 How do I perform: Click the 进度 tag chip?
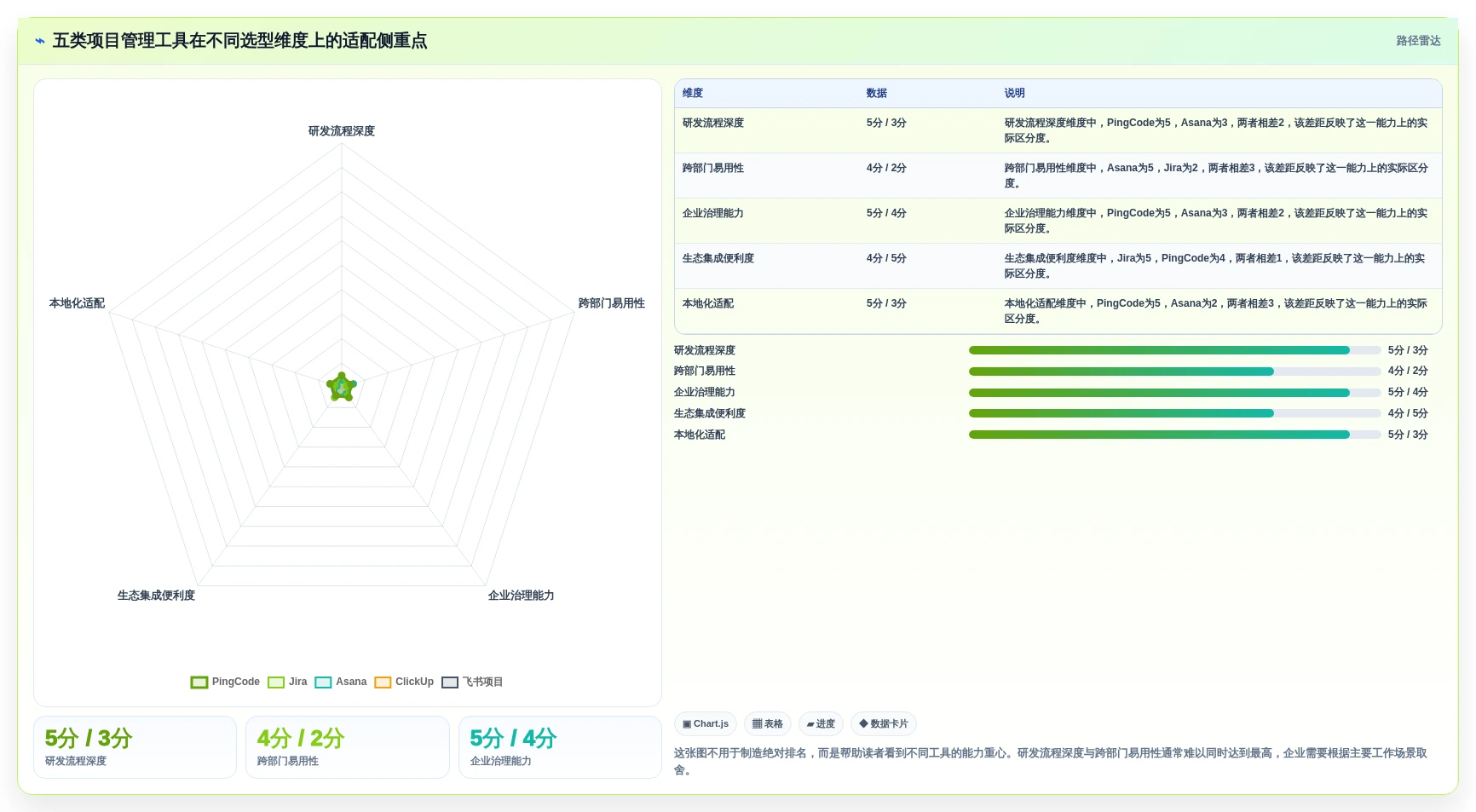pyautogui.click(x=821, y=724)
